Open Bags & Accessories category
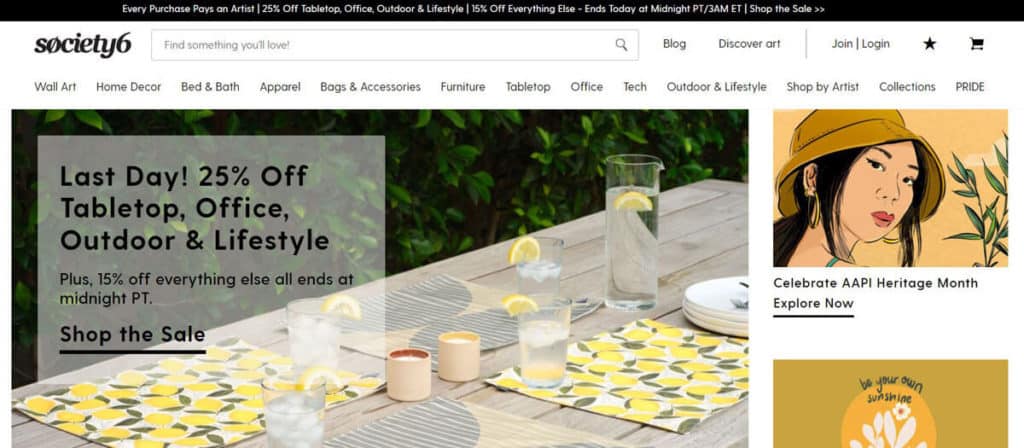The image size is (1024, 448). tap(370, 87)
